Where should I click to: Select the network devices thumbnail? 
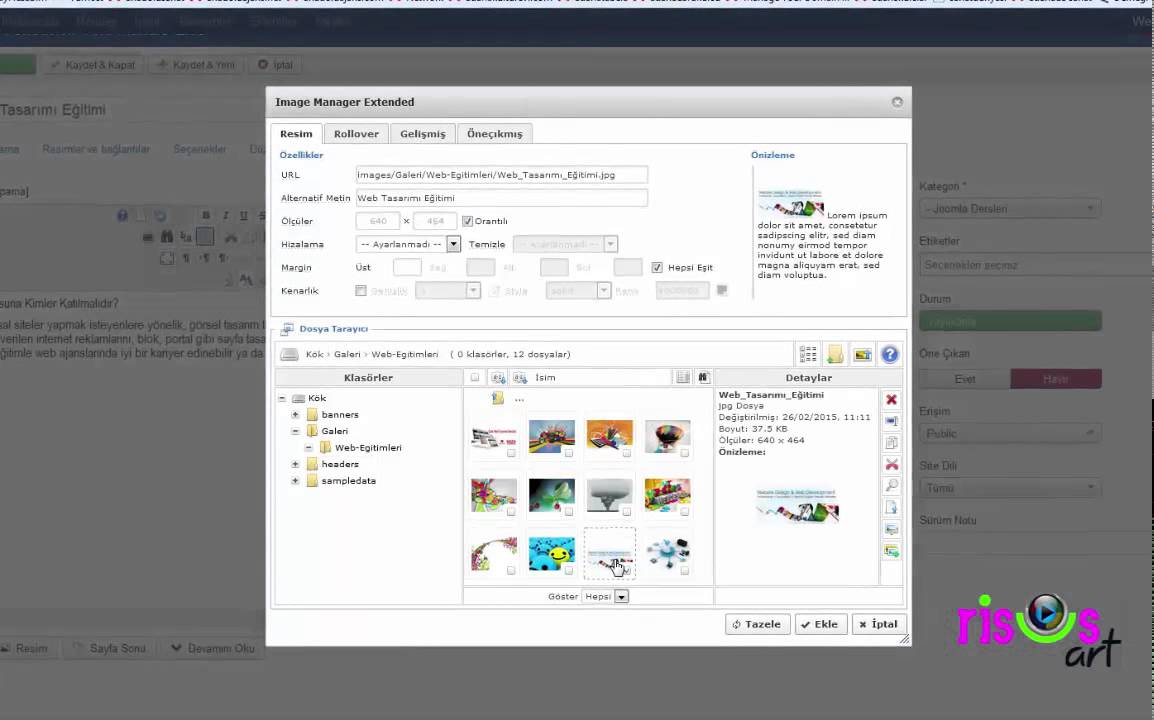pos(667,554)
